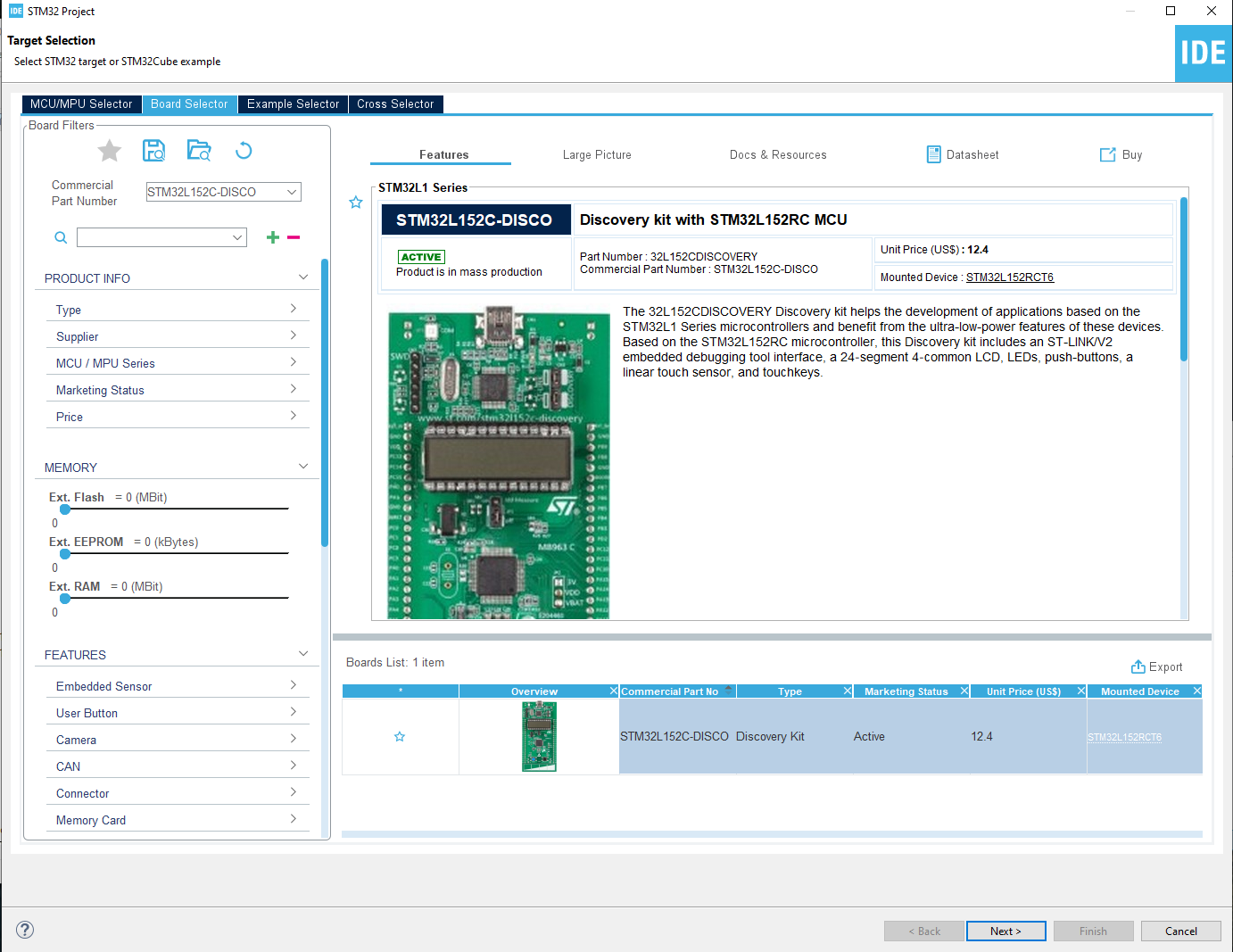Enable the favorites filter star in Board Filters

pos(109,150)
